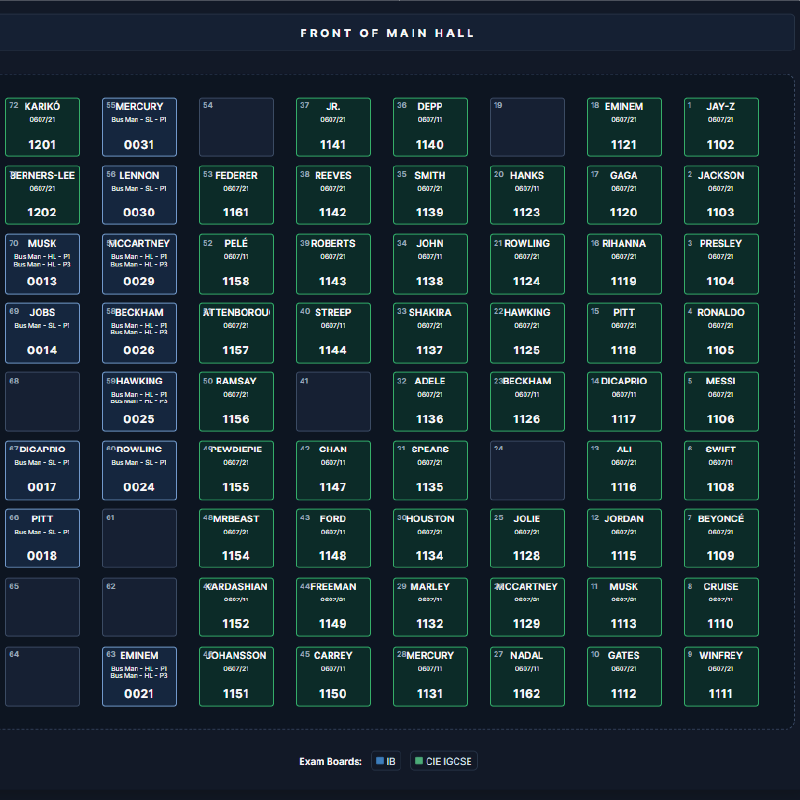Select STREEP seat card 1144
Viewport: 800px width, 800px height.
tap(333, 333)
